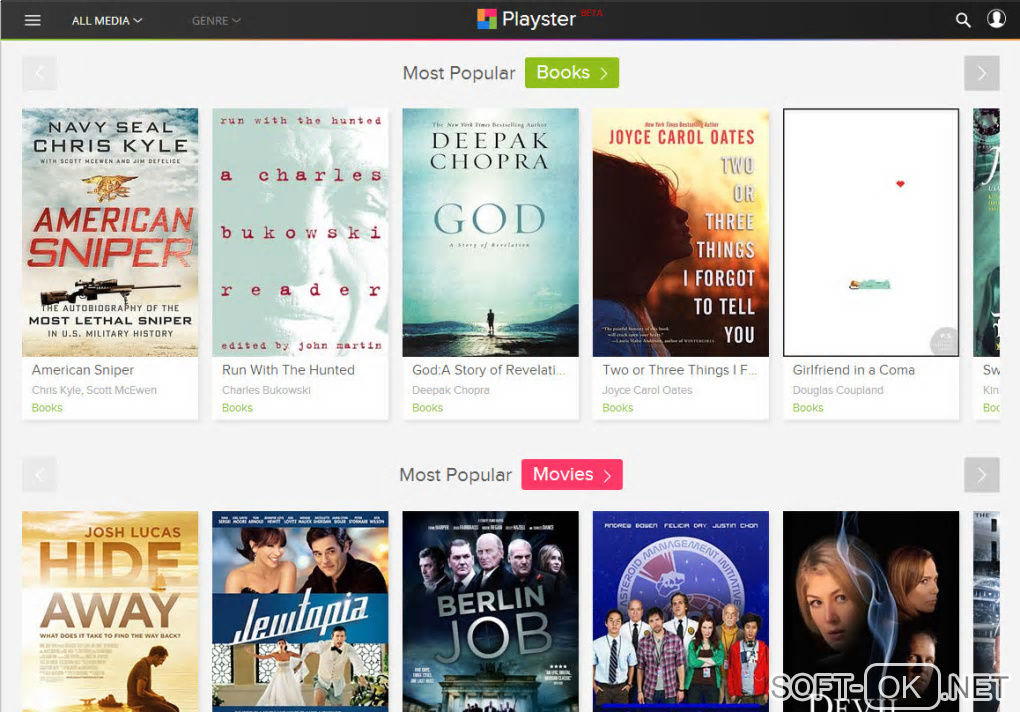
Task: Click Books tag under Deepak Chopra
Action: click(427, 408)
